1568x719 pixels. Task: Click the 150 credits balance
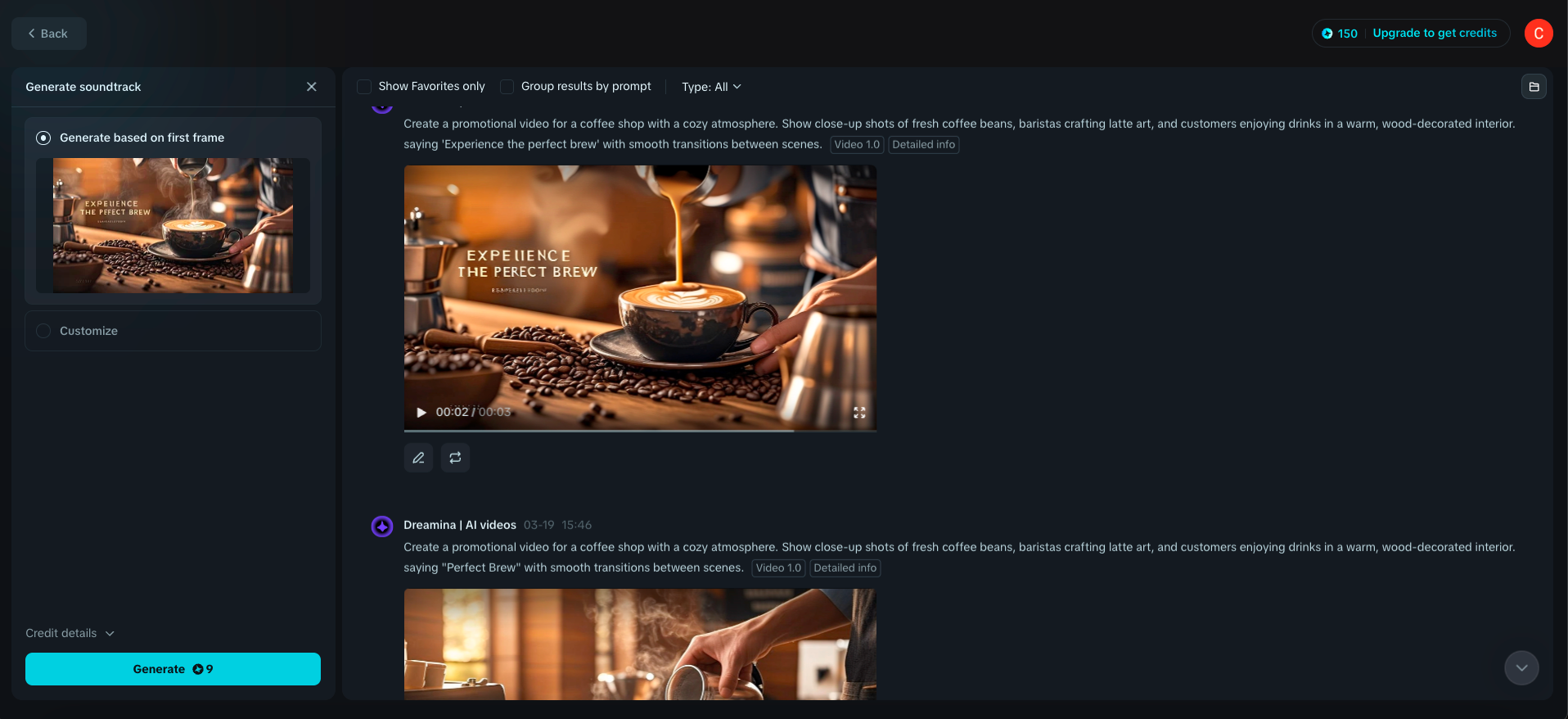(x=1340, y=34)
